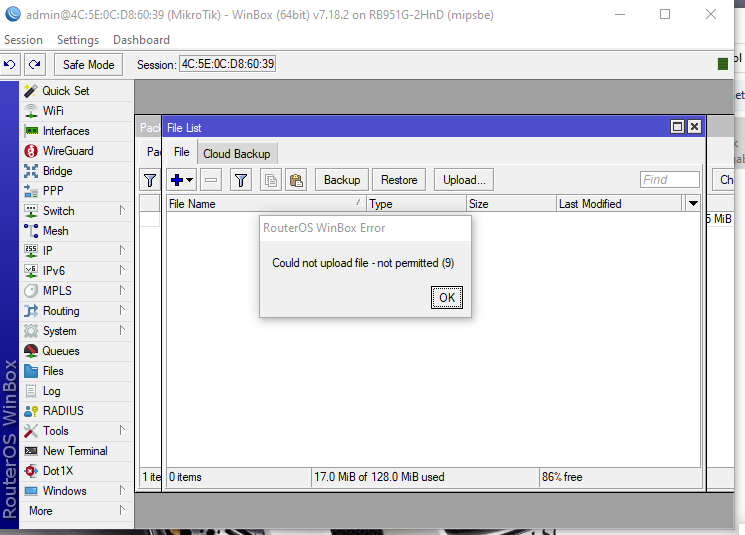Screen dimensions: 745x535
Task: Open the RADIUS section
Action: (76, 411)
